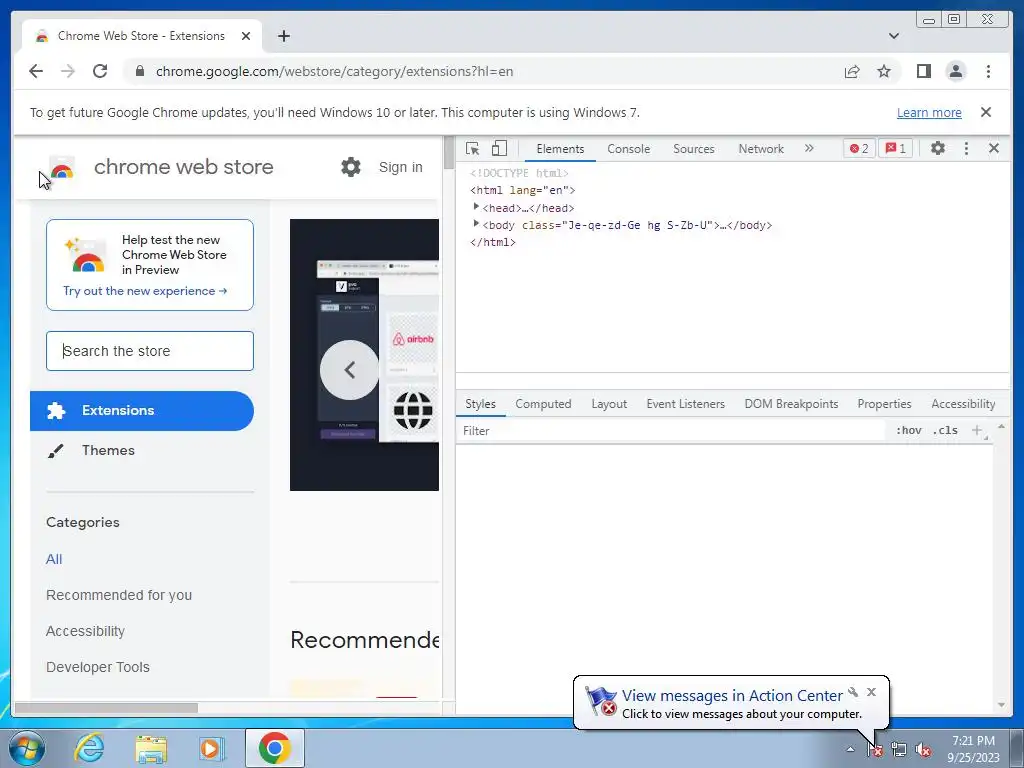The width and height of the screenshot is (1024, 768).
Task: Reload the current page
Action: pos(100,71)
